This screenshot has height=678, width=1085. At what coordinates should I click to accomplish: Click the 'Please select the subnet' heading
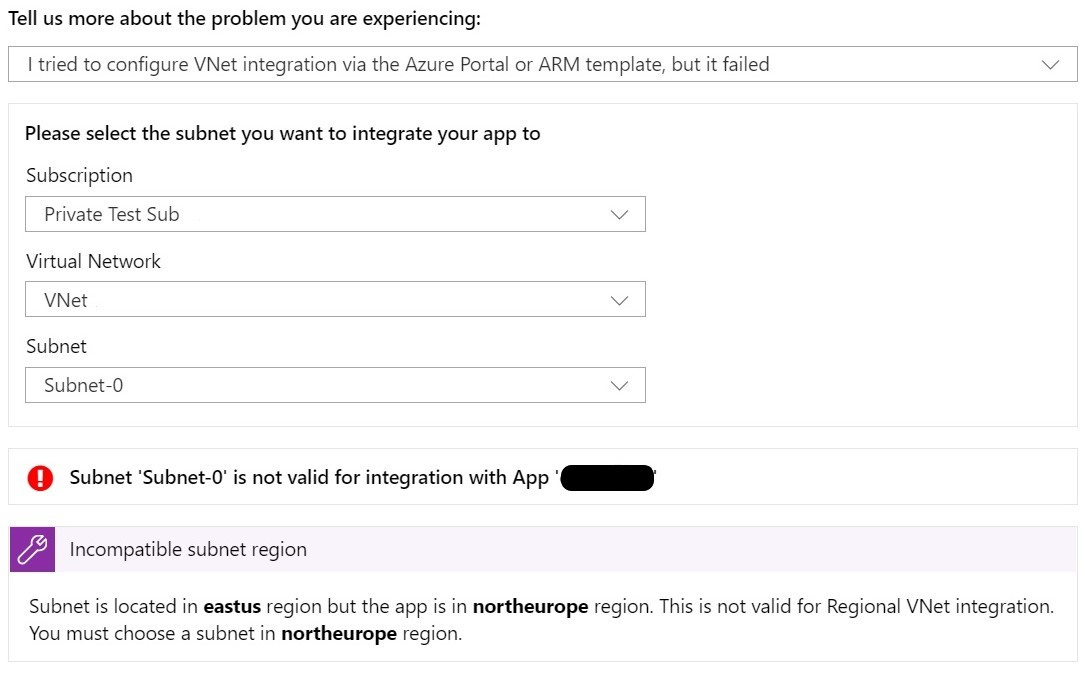click(282, 134)
